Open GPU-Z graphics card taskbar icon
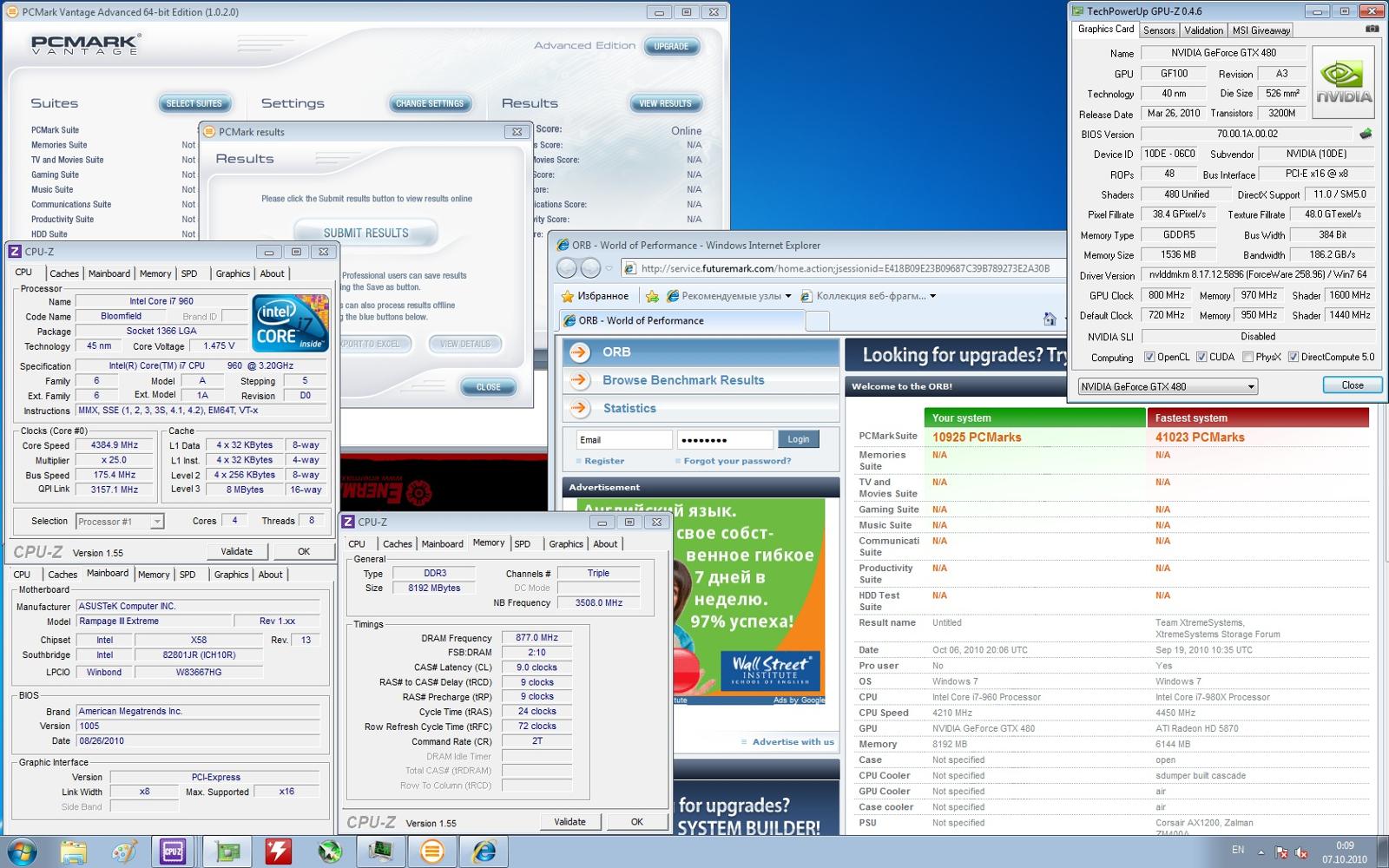 tap(227, 852)
